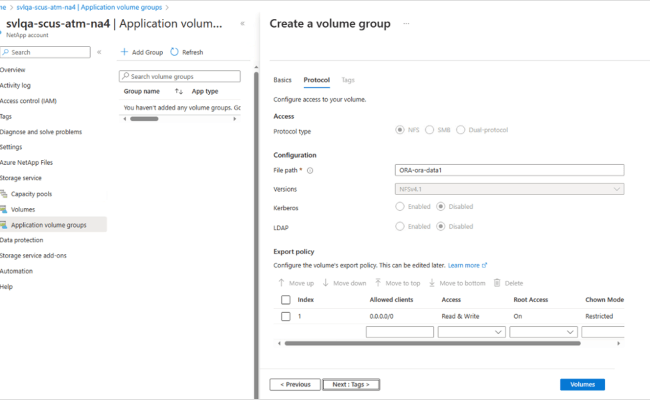This screenshot has height=400, width=650.
Task: Open Automation section in sidebar
Action: point(16,271)
